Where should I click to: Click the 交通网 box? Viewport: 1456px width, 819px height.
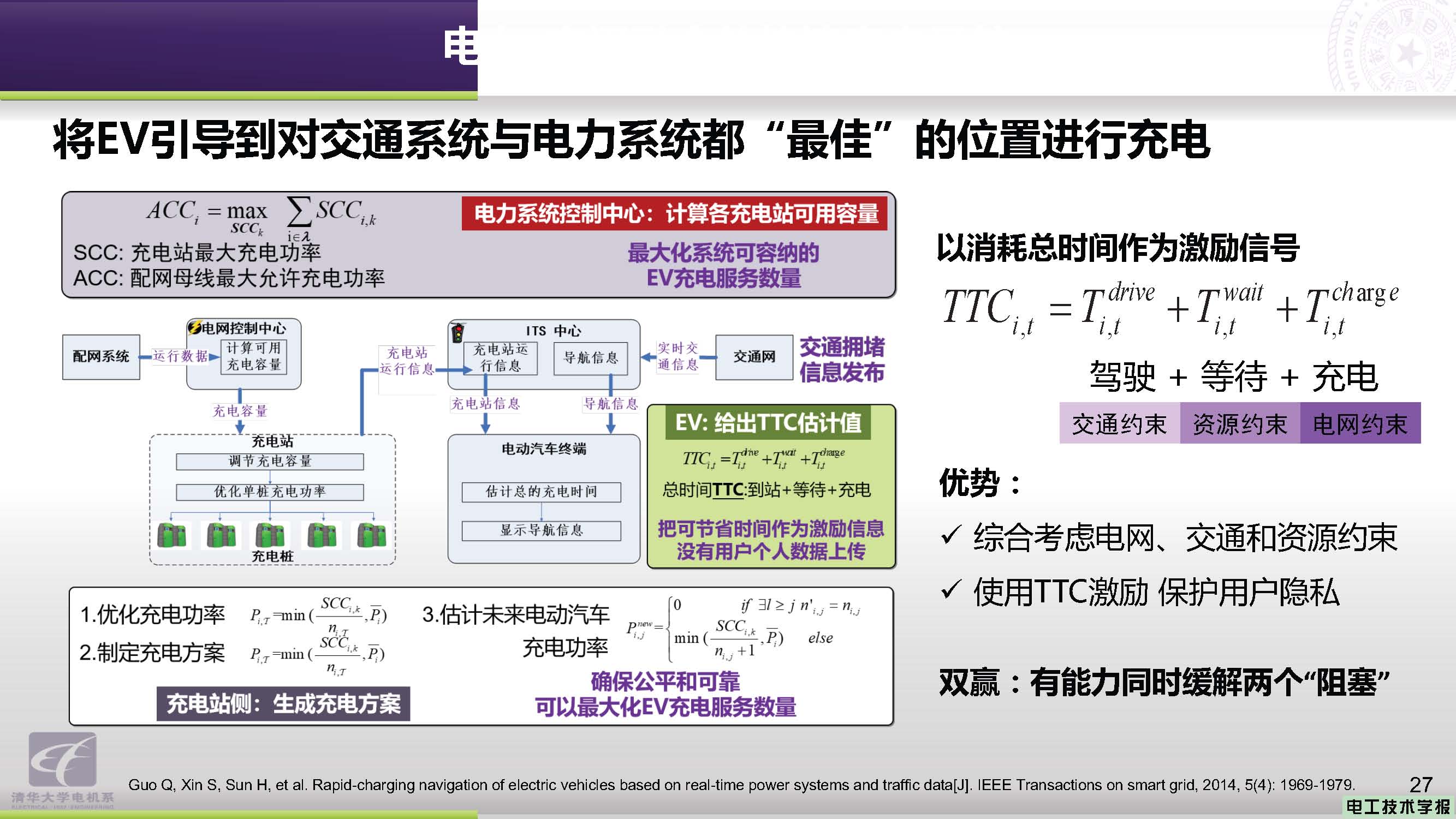pyautogui.click(x=754, y=357)
